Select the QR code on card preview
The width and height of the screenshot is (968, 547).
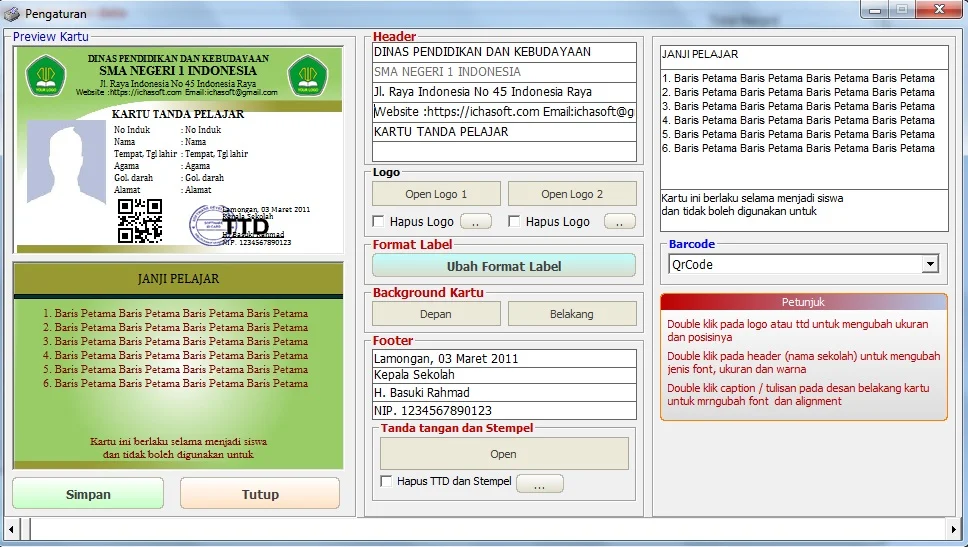tap(140, 220)
